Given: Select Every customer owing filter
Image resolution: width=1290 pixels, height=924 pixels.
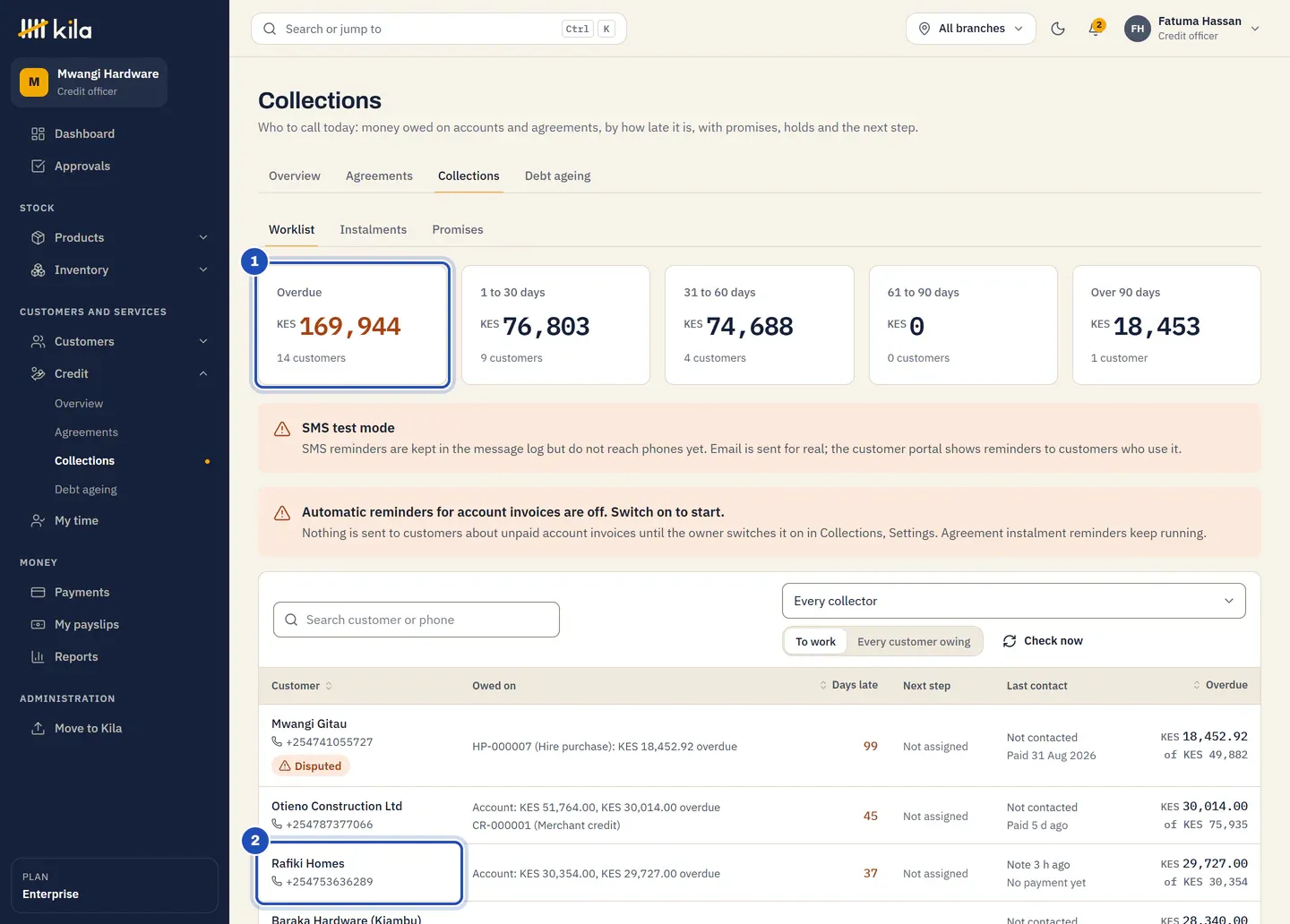Looking at the screenshot, I should pos(914,641).
